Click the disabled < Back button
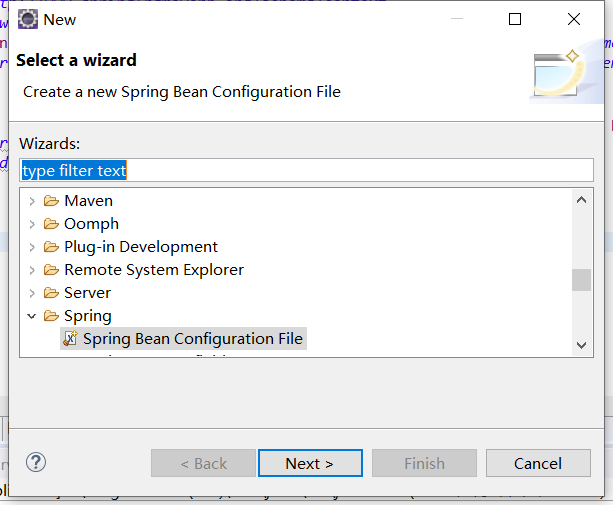Image resolution: width=613 pixels, height=505 pixels. tap(203, 463)
